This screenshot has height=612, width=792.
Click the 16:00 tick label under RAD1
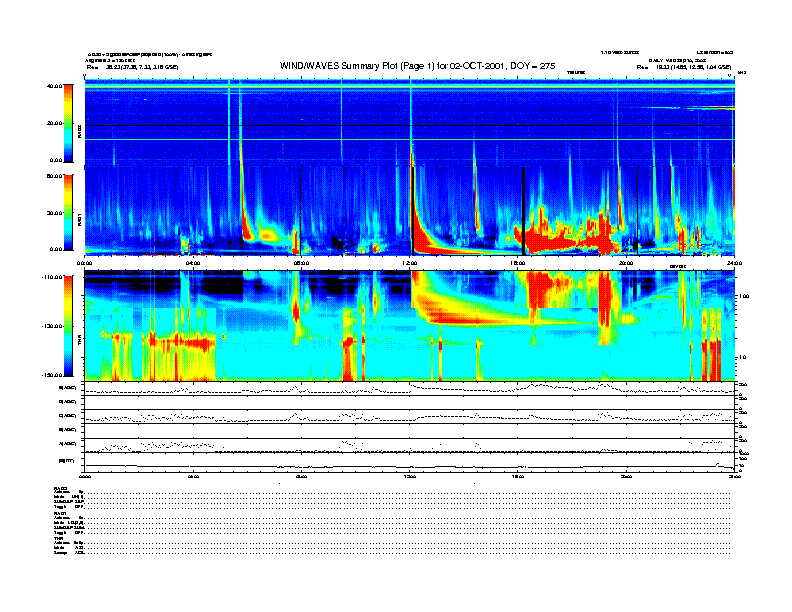(x=518, y=263)
